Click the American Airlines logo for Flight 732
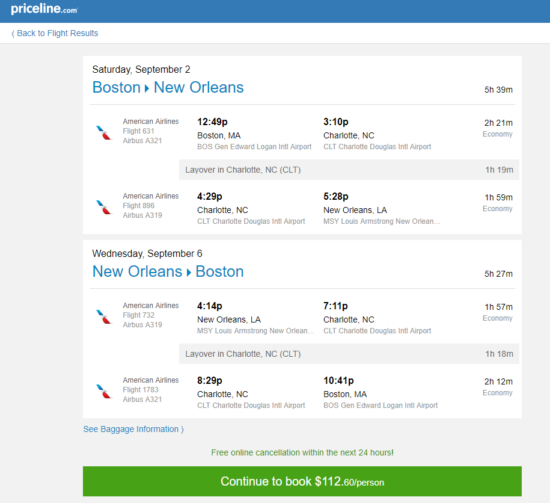550x503 pixels. (x=104, y=317)
